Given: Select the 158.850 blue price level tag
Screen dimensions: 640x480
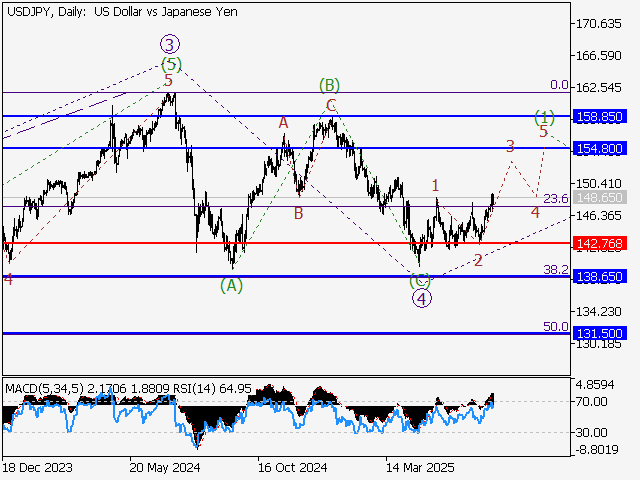Looking at the screenshot, I should 602,117.
